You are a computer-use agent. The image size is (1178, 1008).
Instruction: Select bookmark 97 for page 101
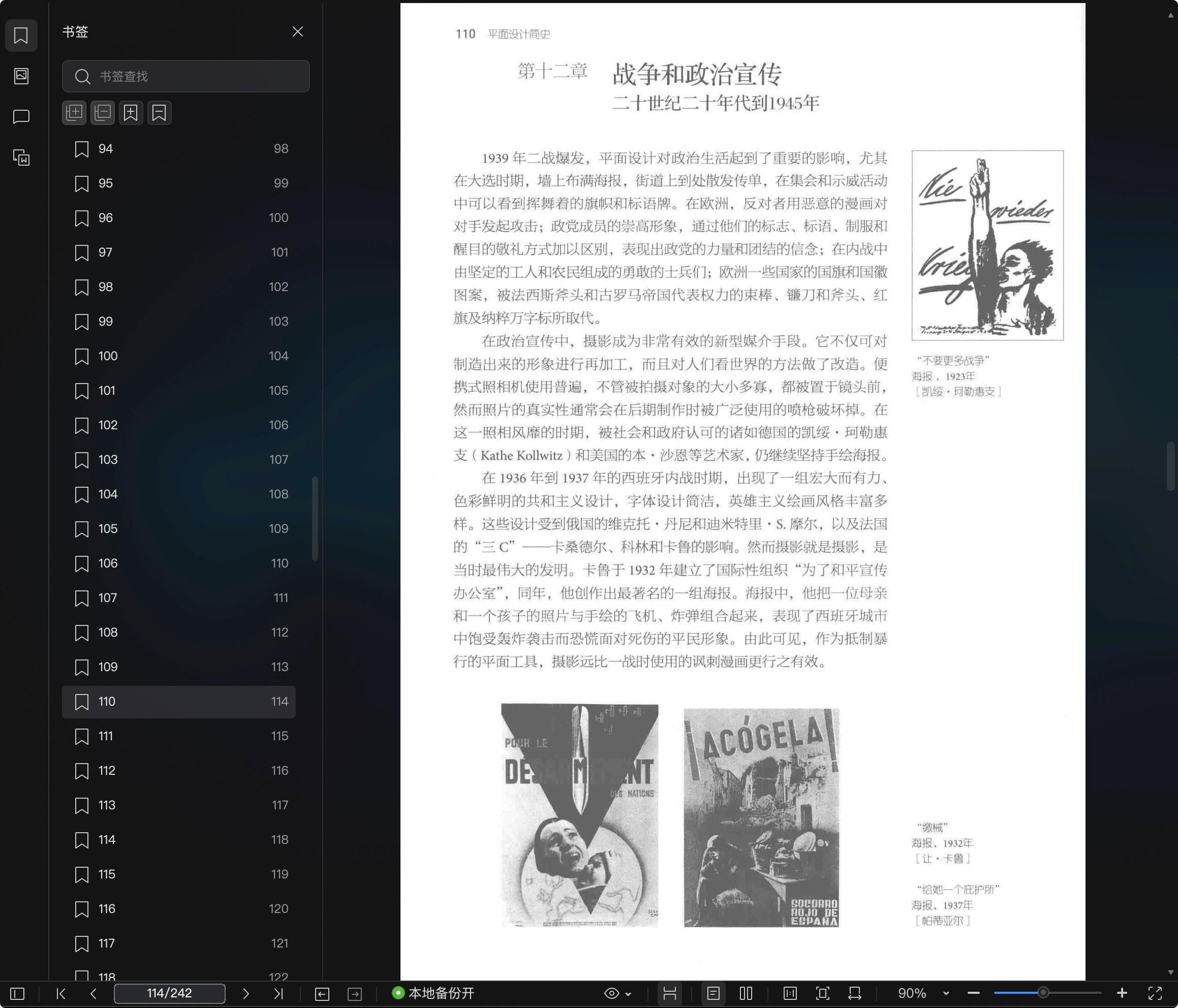[179, 253]
